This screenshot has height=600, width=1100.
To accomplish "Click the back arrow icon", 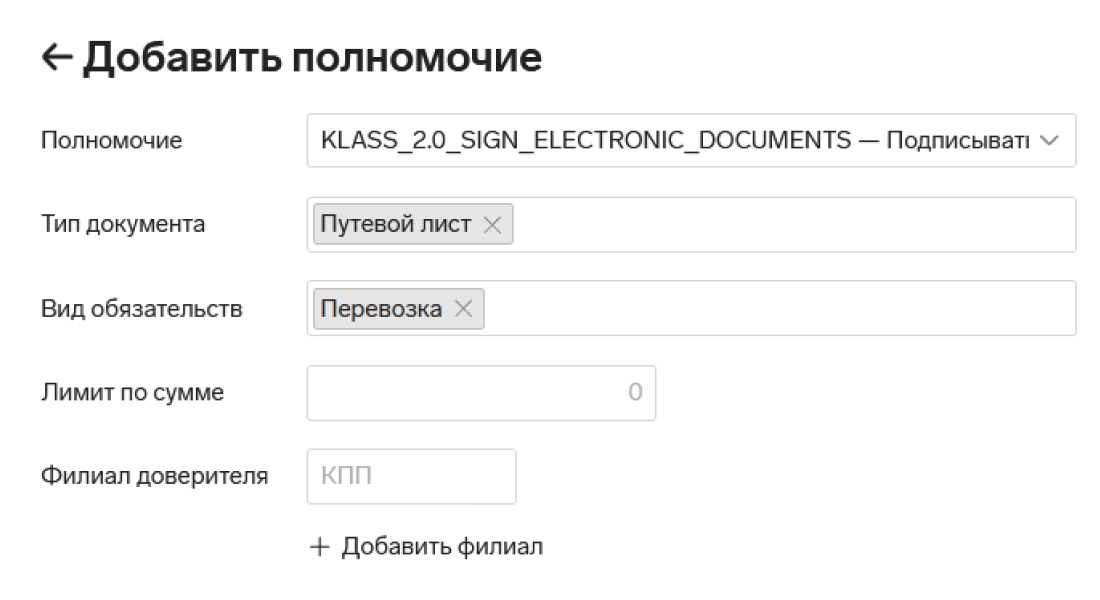I will click(x=57, y=58).
